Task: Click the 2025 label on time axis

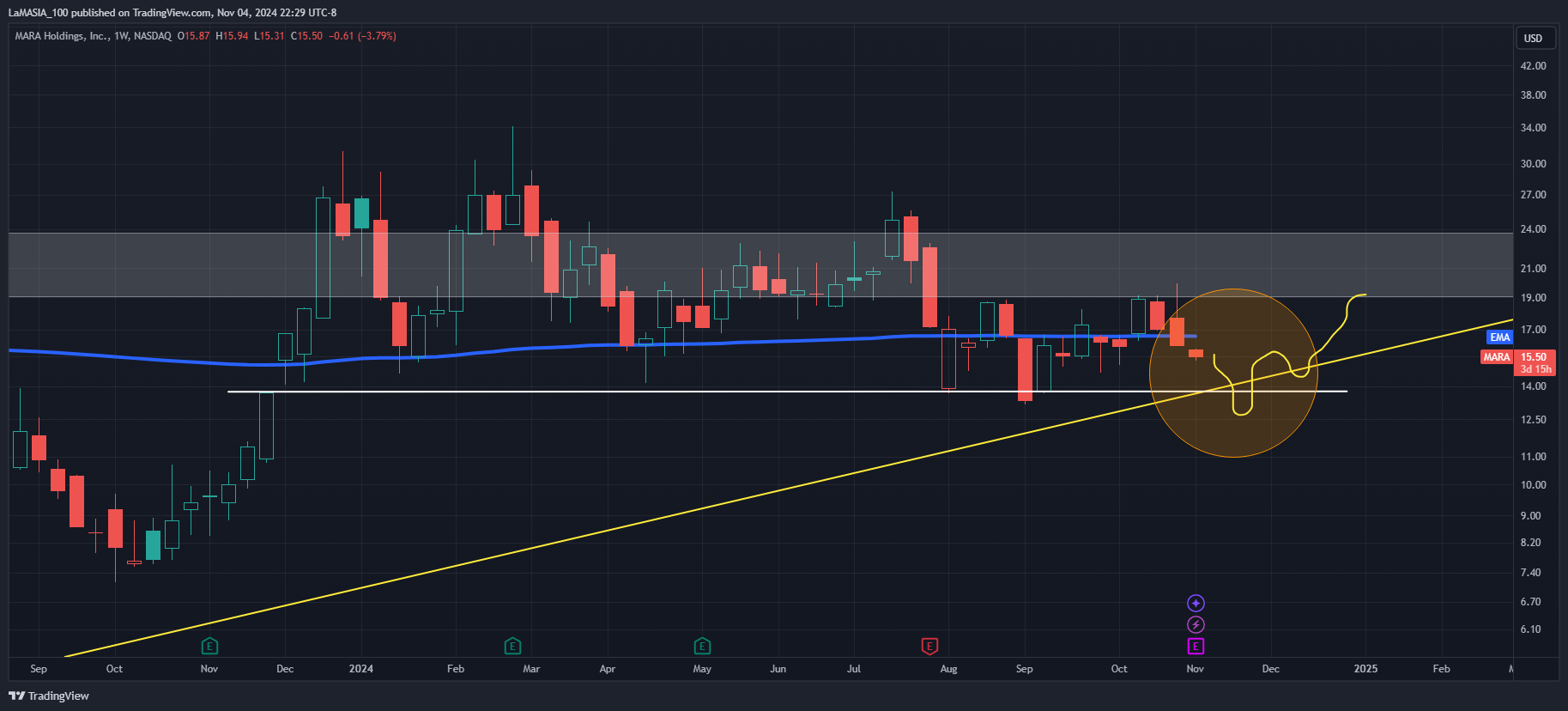Action: (1365, 669)
